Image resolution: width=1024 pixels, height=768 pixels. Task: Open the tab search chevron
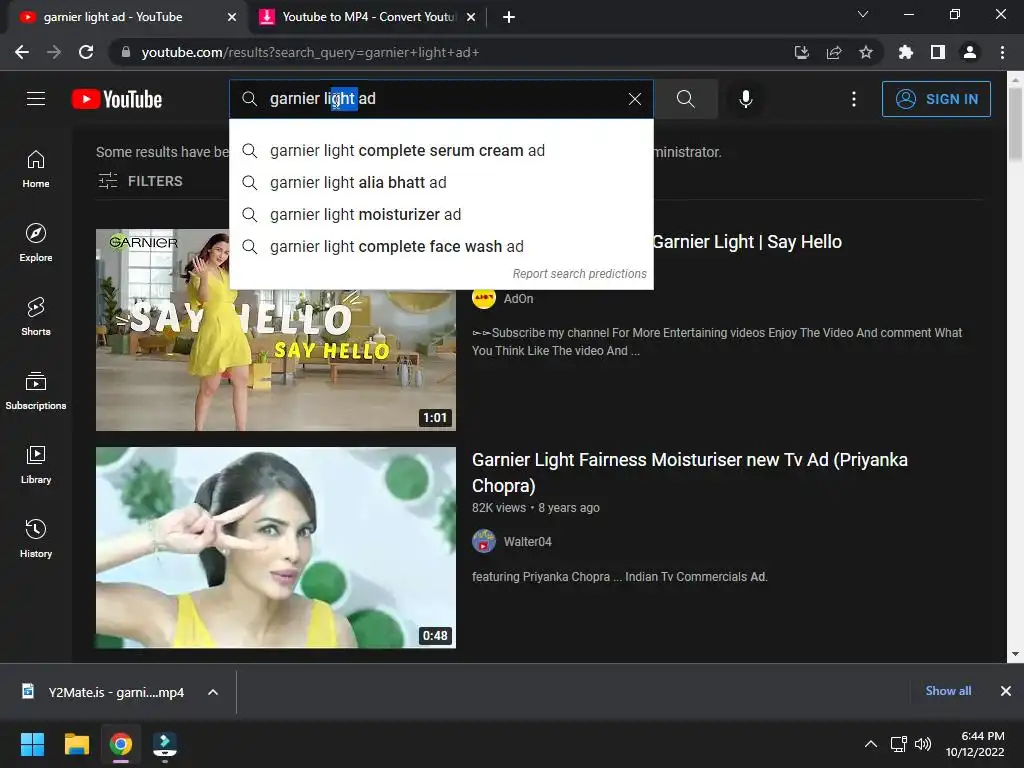[863, 14]
